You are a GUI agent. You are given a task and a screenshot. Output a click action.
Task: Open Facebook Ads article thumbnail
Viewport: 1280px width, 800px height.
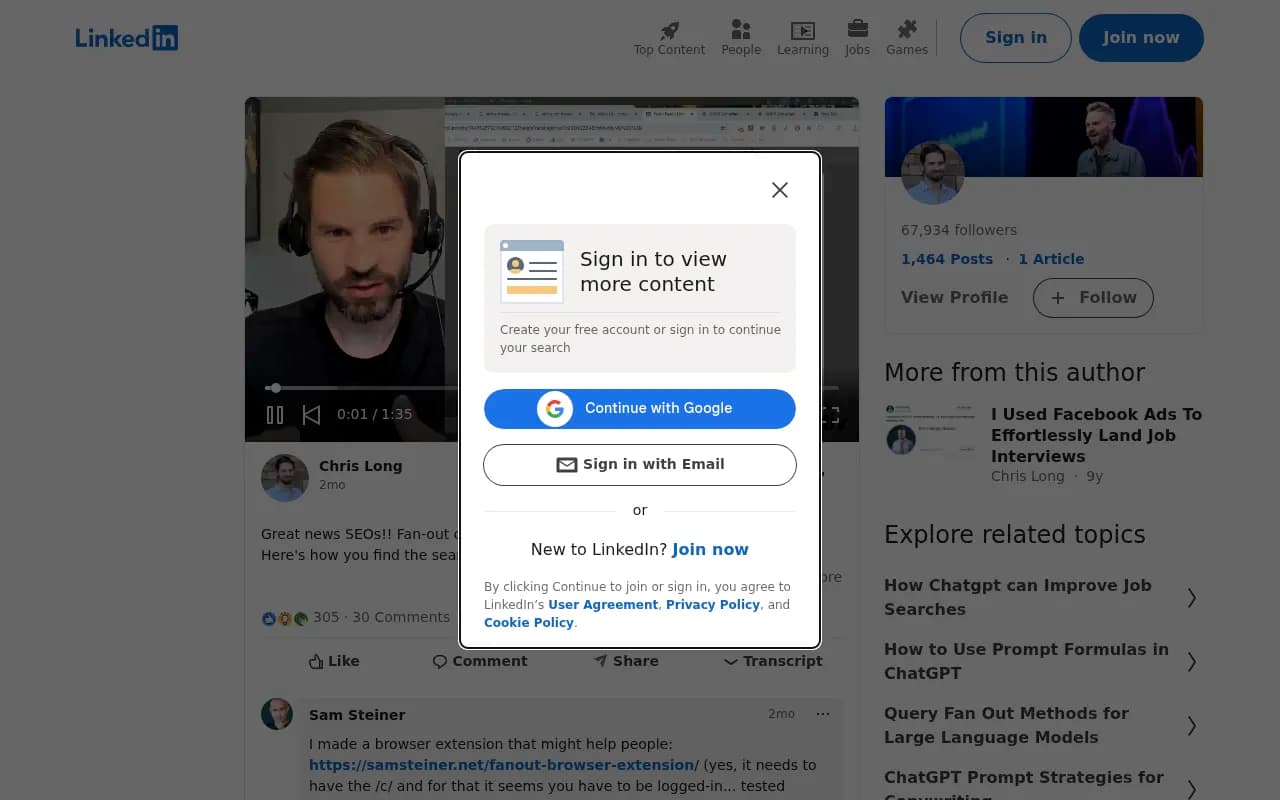tap(932, 430)
